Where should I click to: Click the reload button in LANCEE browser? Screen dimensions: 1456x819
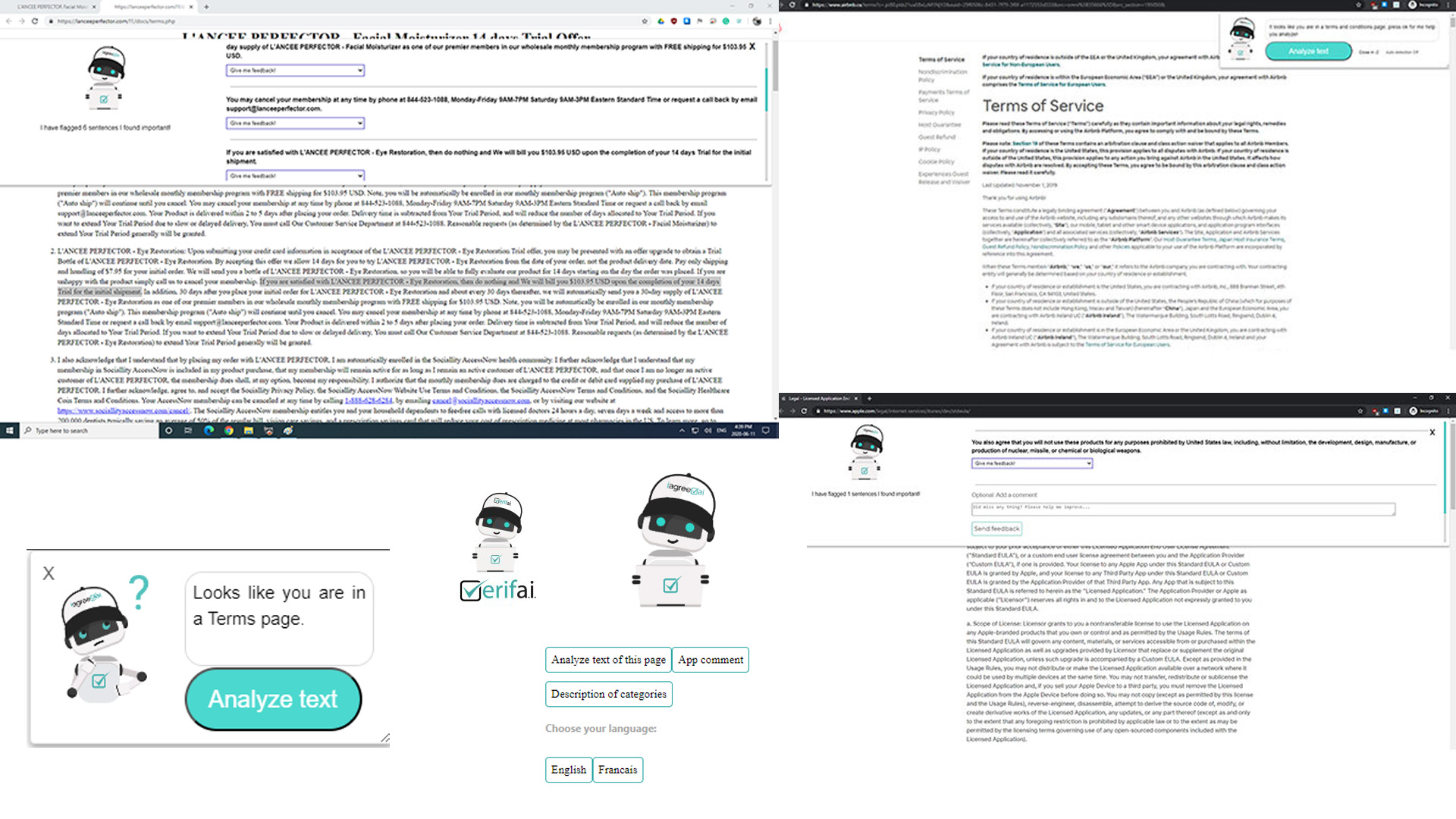[35, 21]
